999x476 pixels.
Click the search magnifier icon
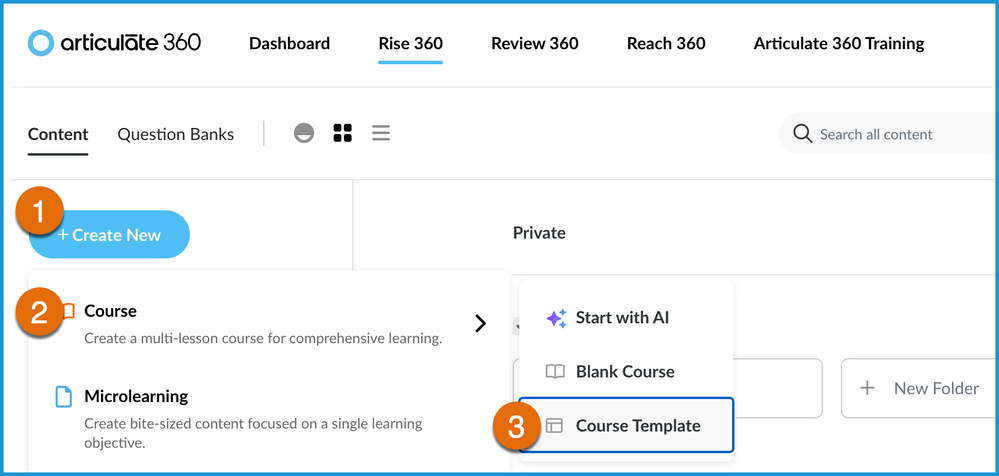click(802, 134)
